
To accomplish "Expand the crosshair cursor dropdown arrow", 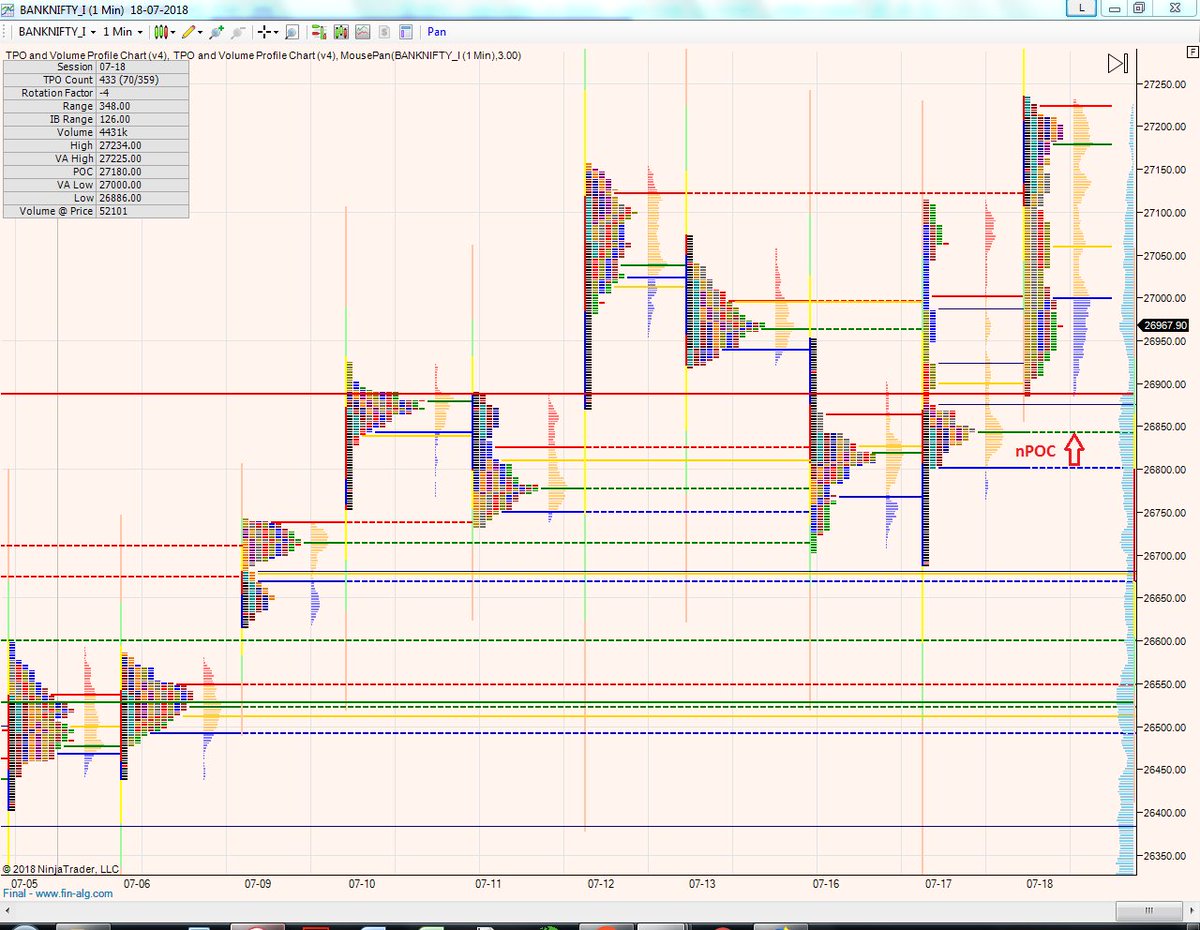I will 276,32.
